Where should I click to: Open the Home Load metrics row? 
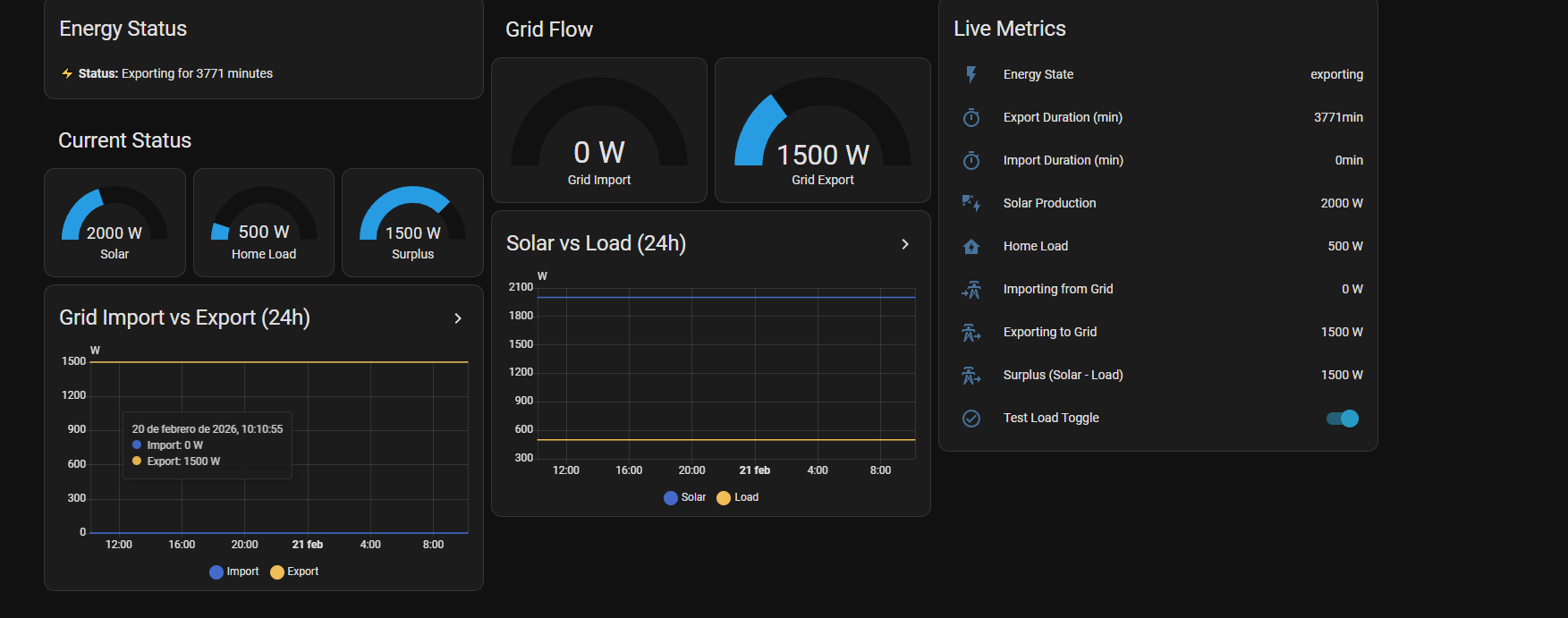[x=1158, y=246]
